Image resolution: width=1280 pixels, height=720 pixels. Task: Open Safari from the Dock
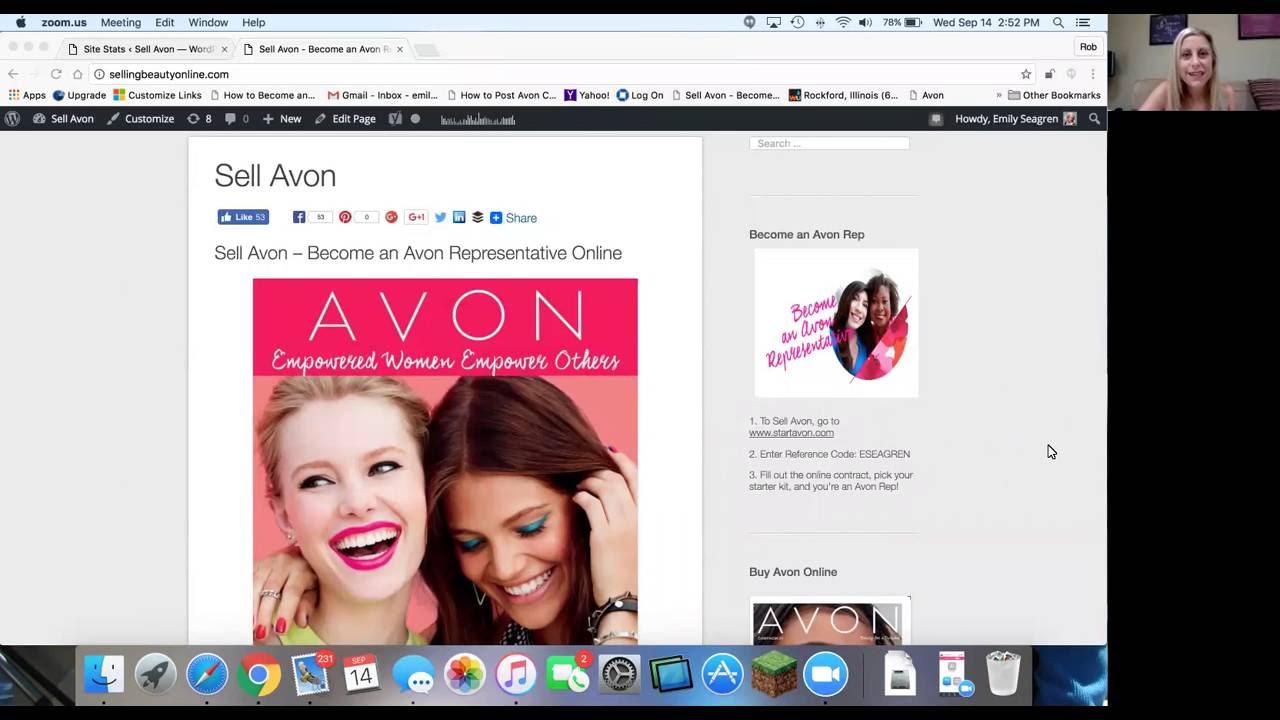click(x=207, y=676)
